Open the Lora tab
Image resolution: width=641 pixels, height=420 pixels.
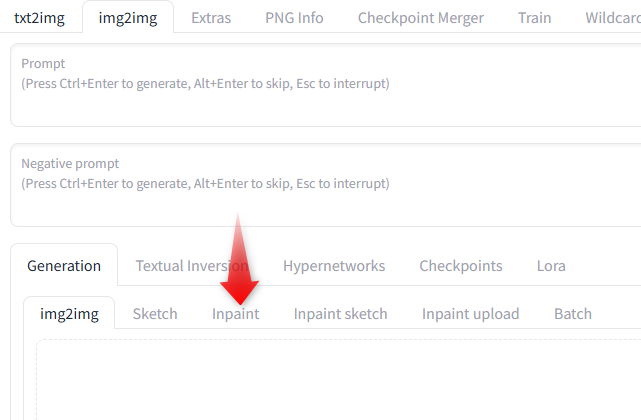[x=551, y=266]
